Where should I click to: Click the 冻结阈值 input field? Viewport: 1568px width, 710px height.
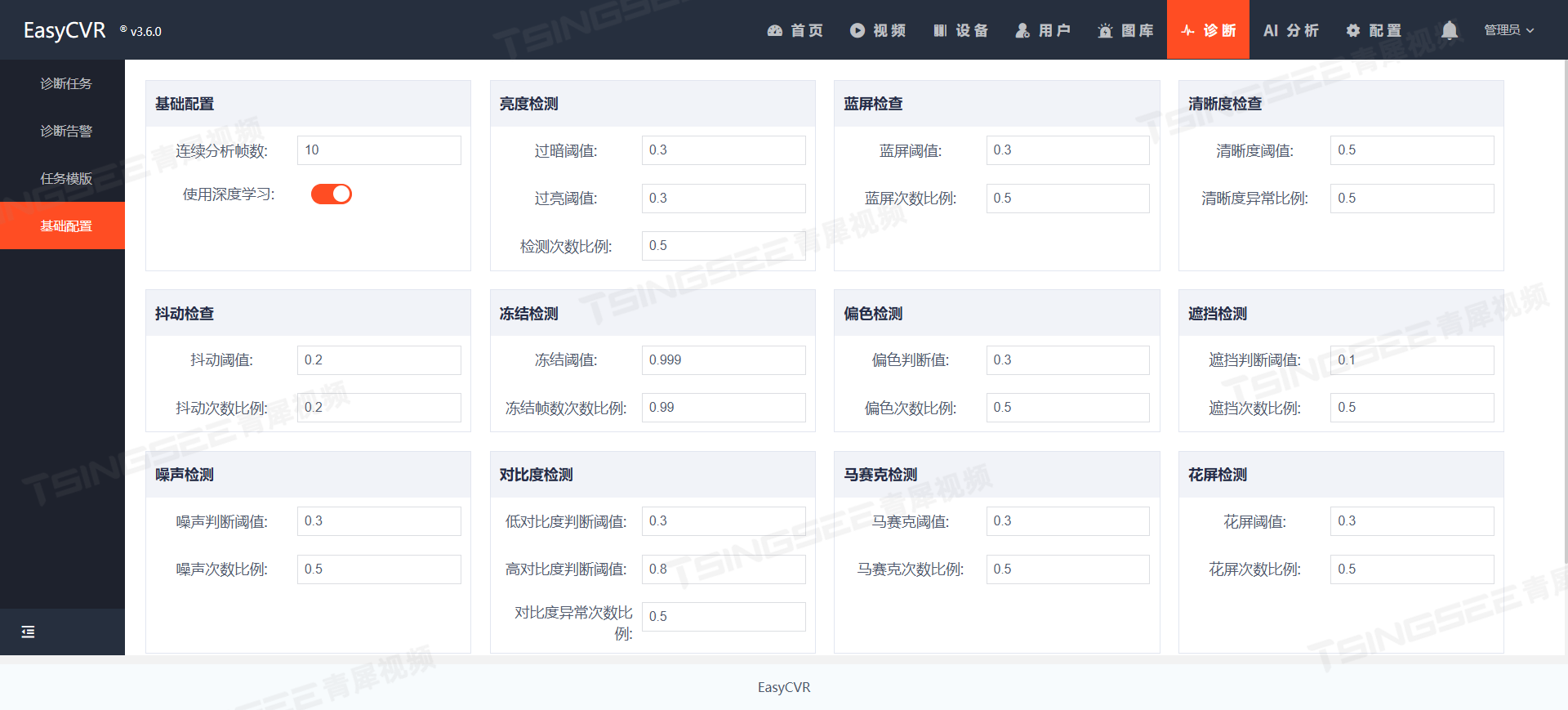[x=724, y=360]
